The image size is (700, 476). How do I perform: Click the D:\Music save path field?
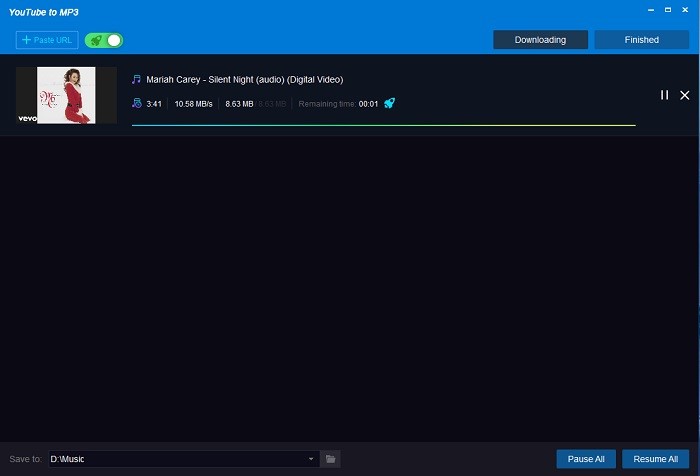click(184, 459)
